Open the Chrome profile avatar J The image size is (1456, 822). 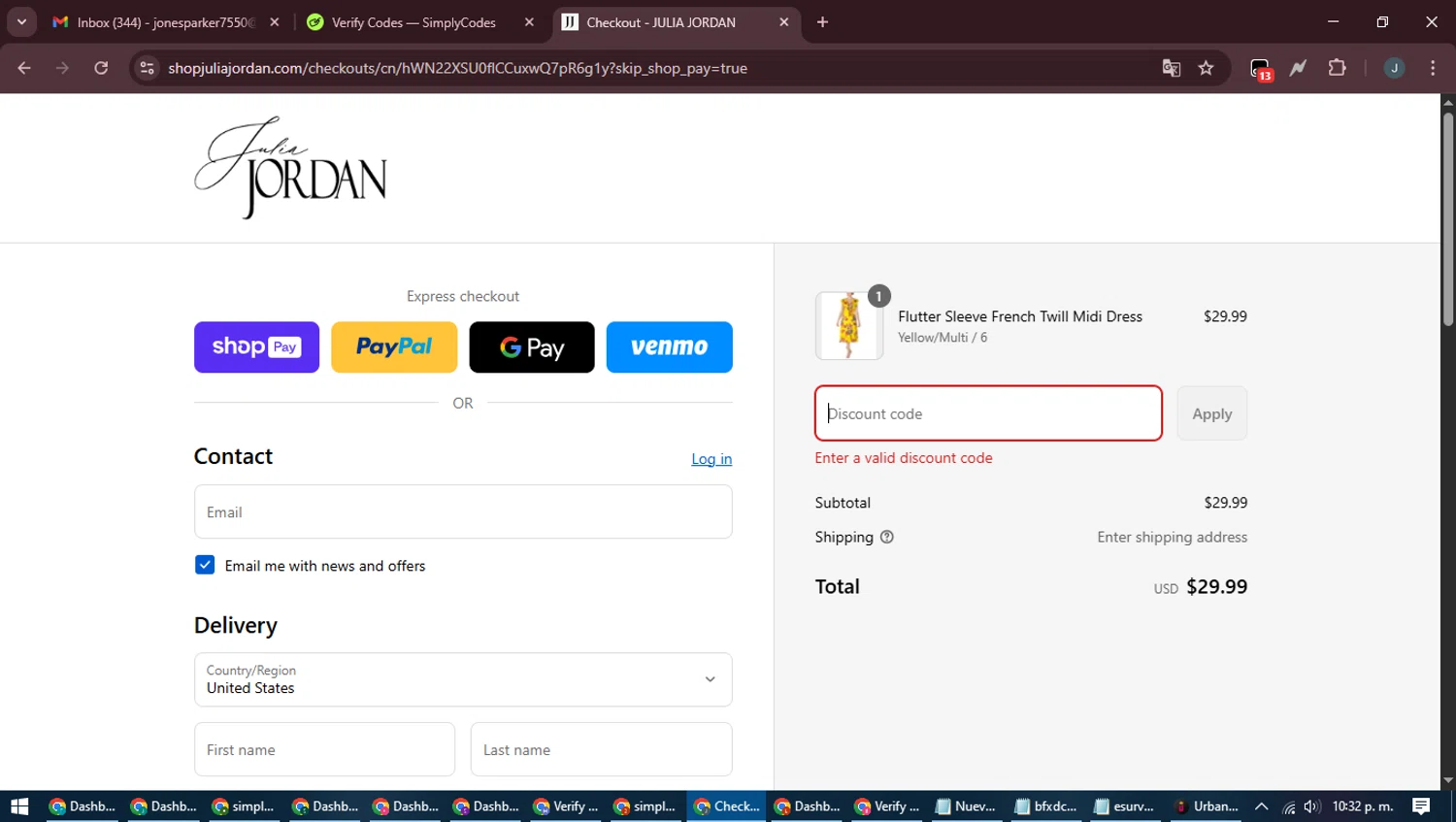point(1394,68)
